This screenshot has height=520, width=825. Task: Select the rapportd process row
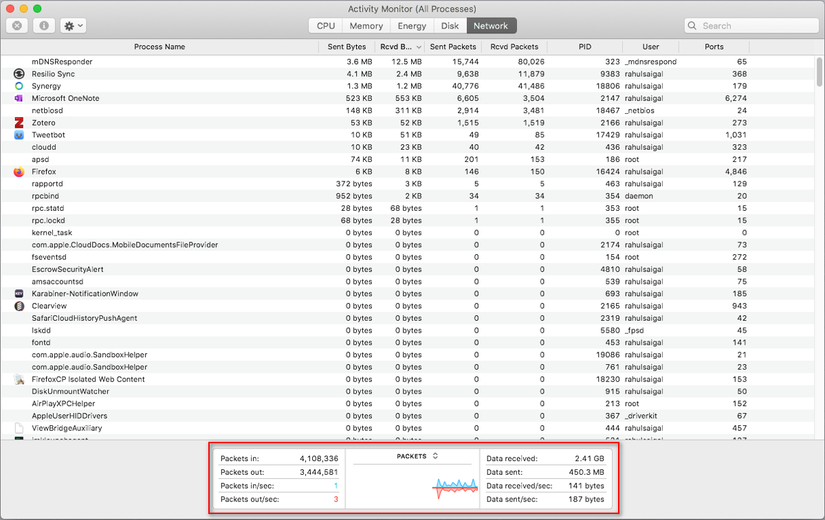coord(408,184)
